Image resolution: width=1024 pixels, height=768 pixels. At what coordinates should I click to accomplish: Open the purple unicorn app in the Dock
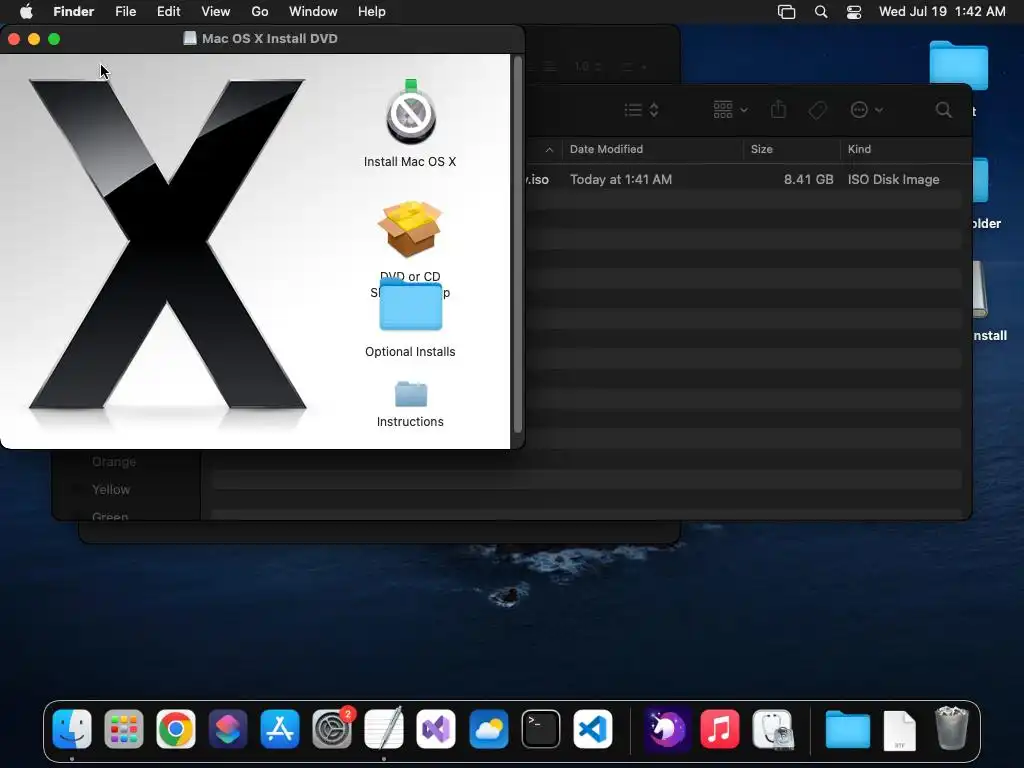pyautogui.click(x=667, y=729)
